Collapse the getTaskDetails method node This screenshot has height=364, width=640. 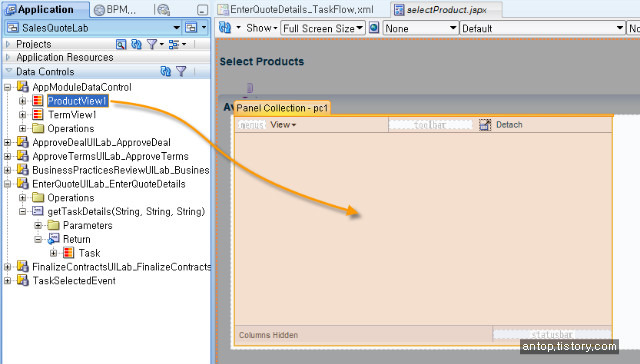[22, 211]
